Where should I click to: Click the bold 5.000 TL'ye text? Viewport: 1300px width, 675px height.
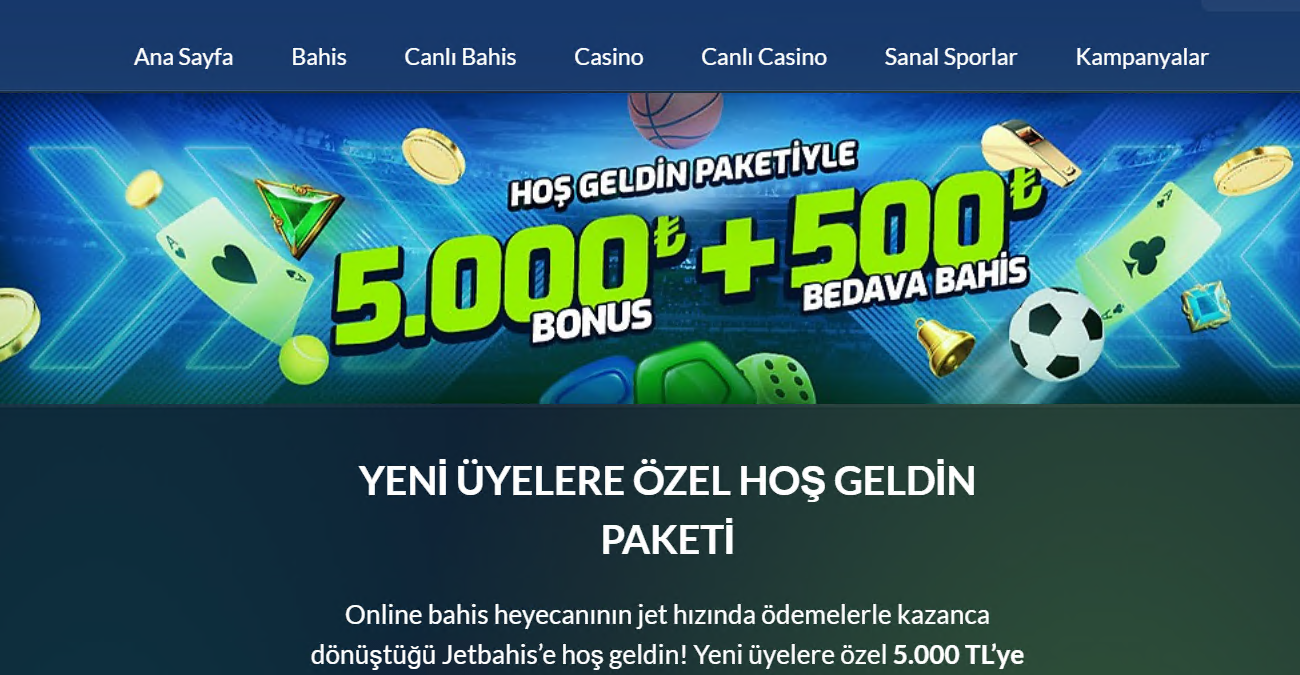pyautogui.click(x=958, y=656)
